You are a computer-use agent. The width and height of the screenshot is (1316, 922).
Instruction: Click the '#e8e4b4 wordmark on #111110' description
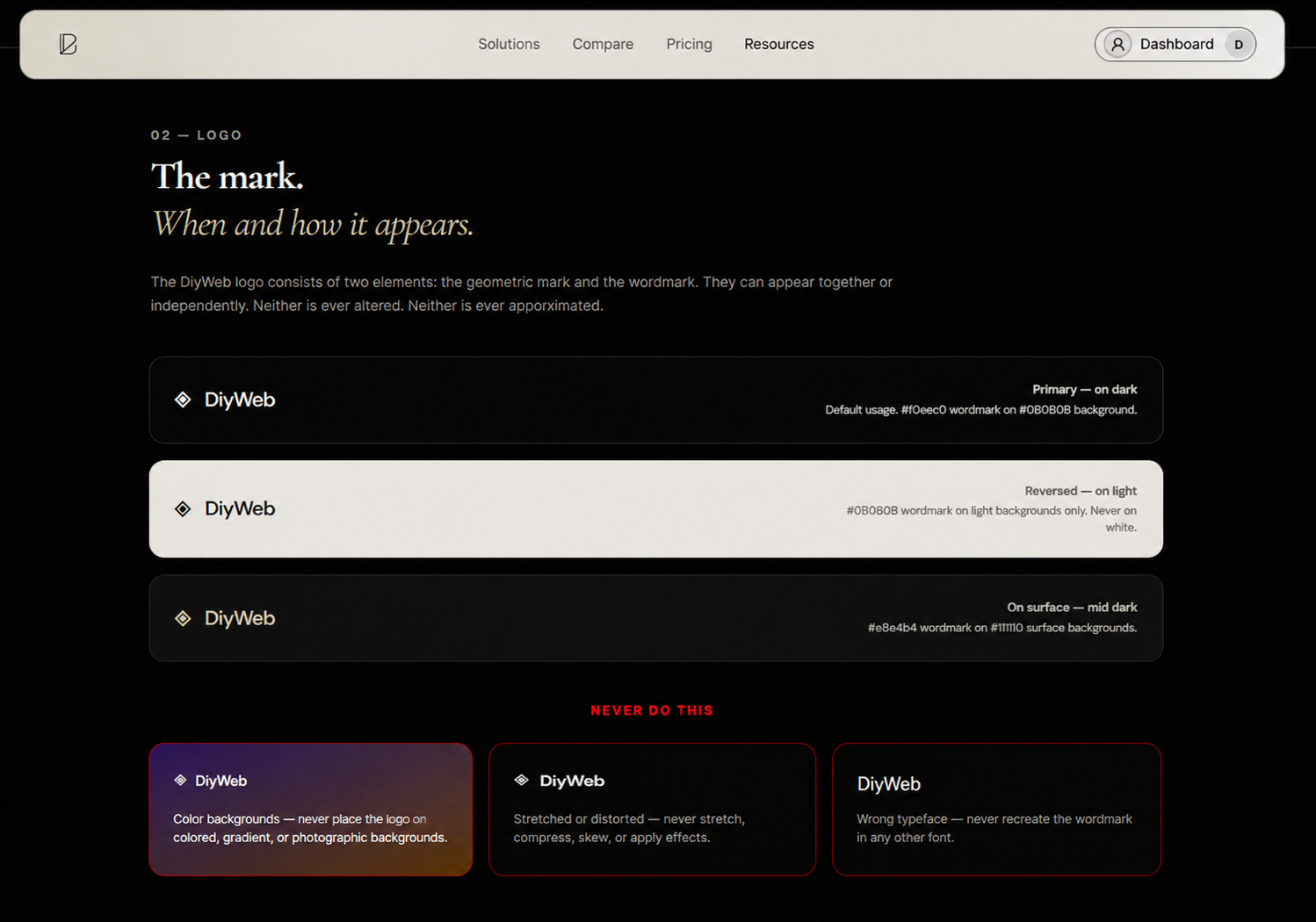click(x=1002, y=628)
